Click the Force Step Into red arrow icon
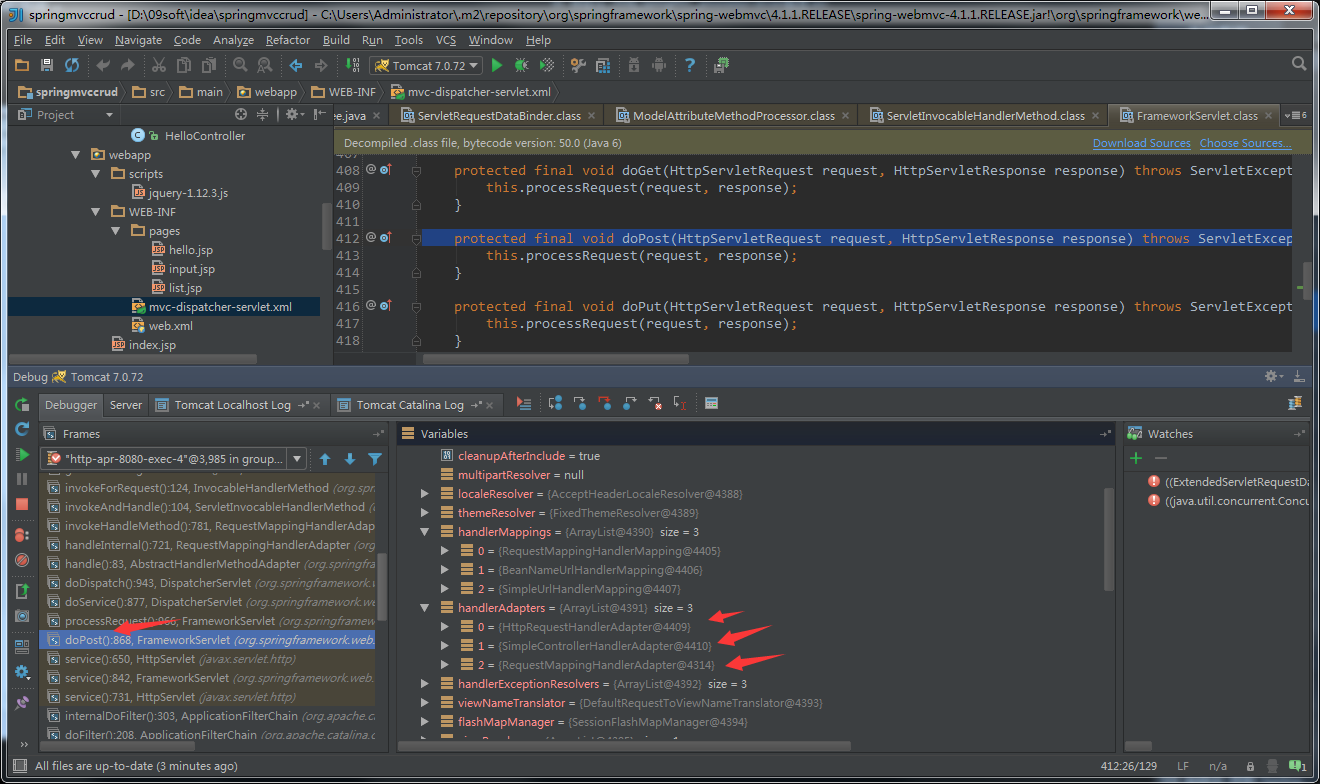The height and width of the screenshot is (784, 1320). pyautogui.click(x=605, y=402)
